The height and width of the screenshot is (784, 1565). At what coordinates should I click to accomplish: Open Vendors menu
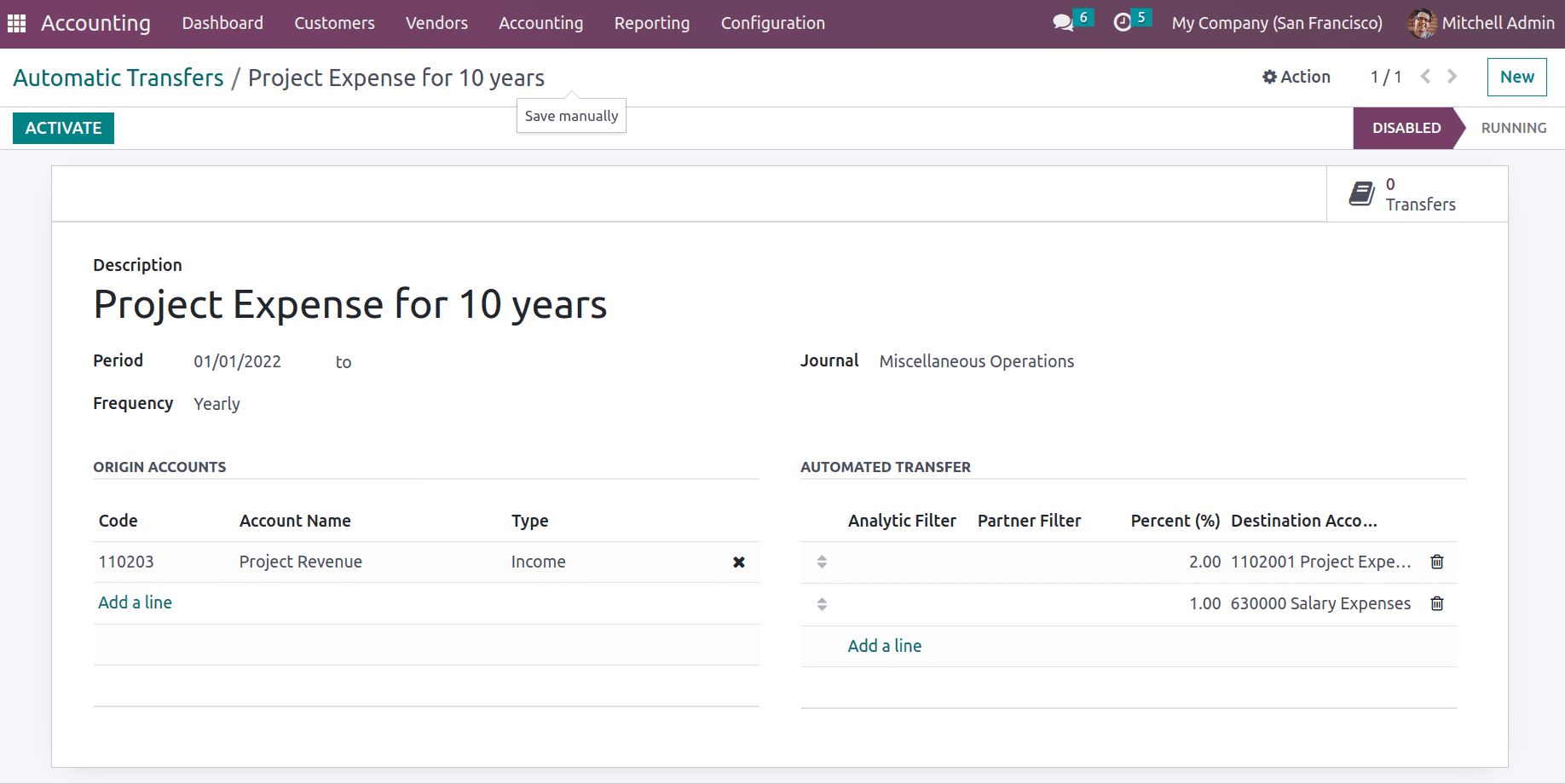(436, 23)
